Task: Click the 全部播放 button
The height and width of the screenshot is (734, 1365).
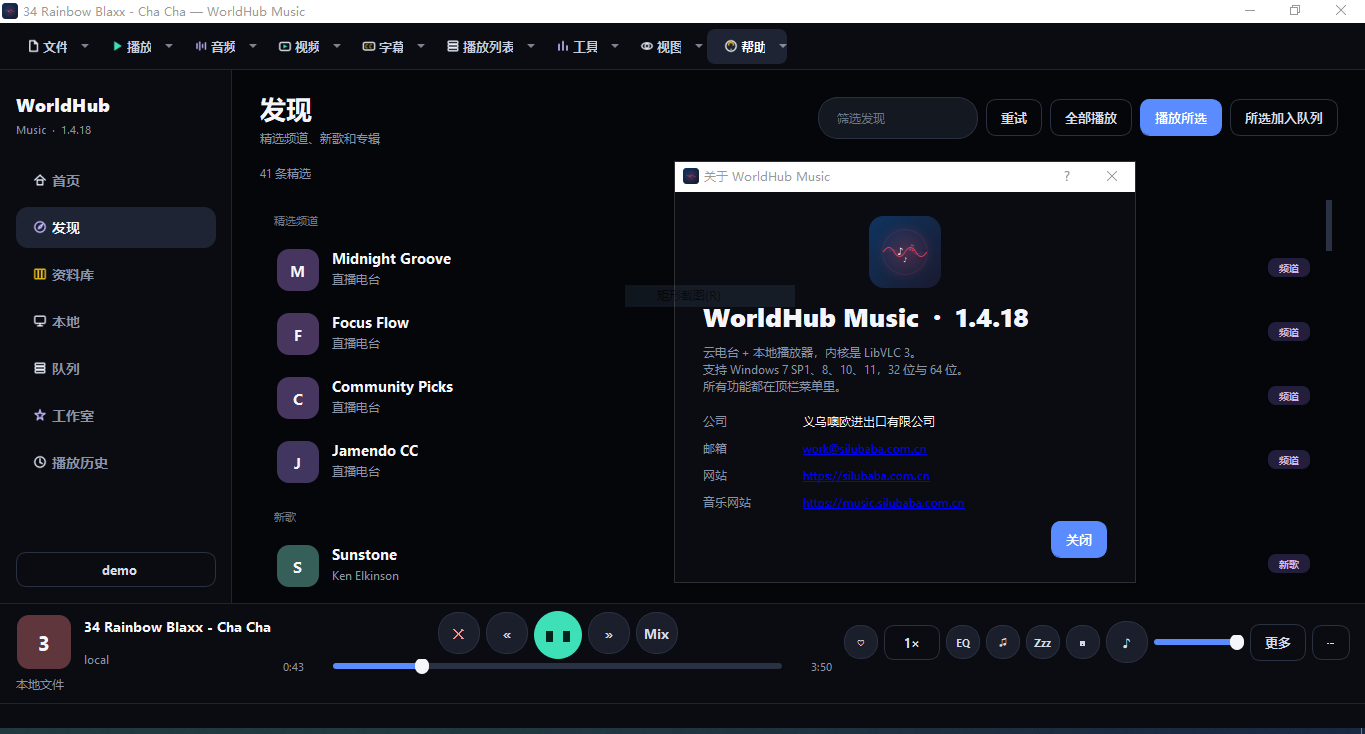Action: 1091,118
